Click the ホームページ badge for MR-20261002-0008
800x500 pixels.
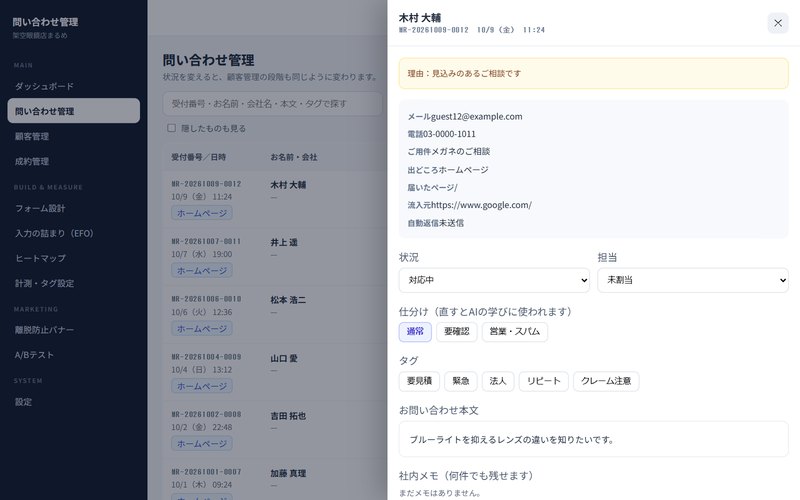click(x=202, y=444)
